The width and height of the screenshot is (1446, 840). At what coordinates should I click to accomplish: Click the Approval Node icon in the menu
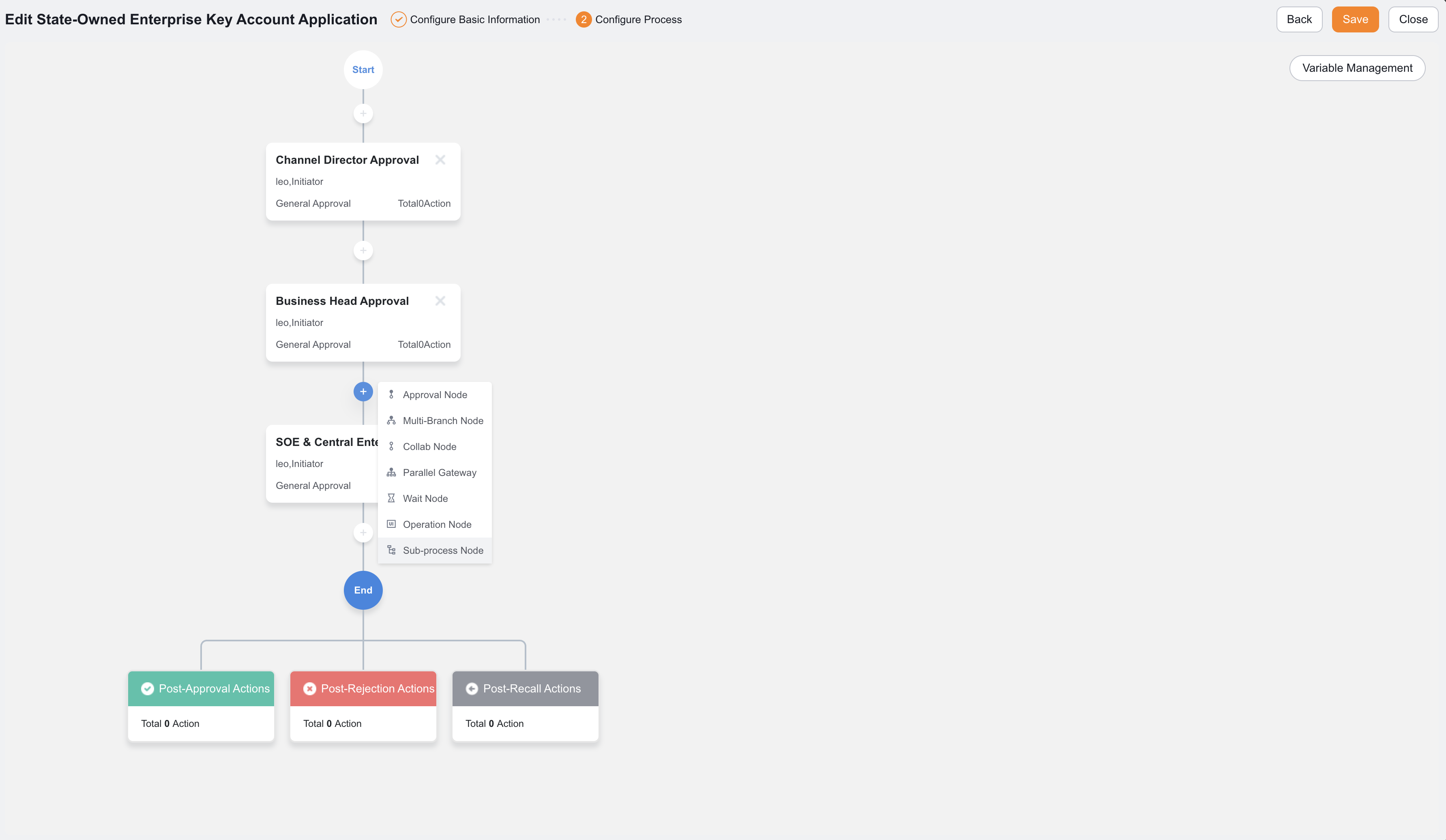click(391, 395)
